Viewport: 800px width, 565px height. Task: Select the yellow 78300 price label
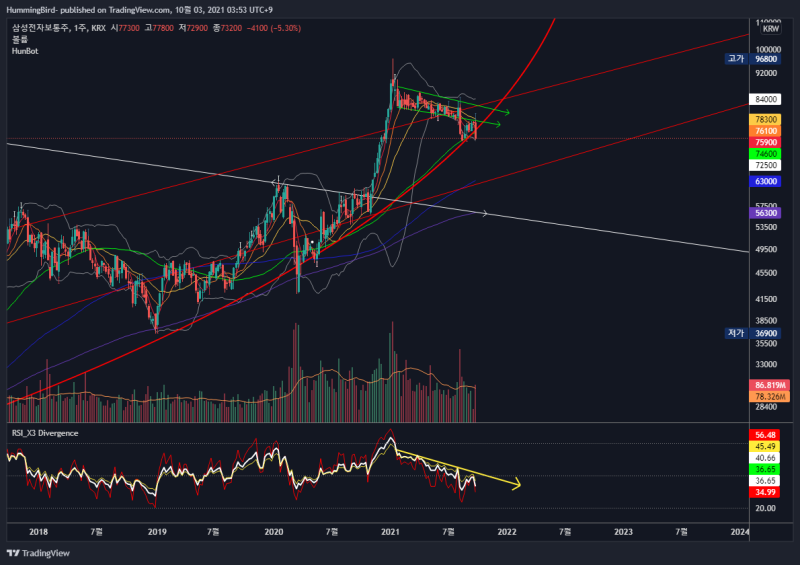(x=765, y=119)
